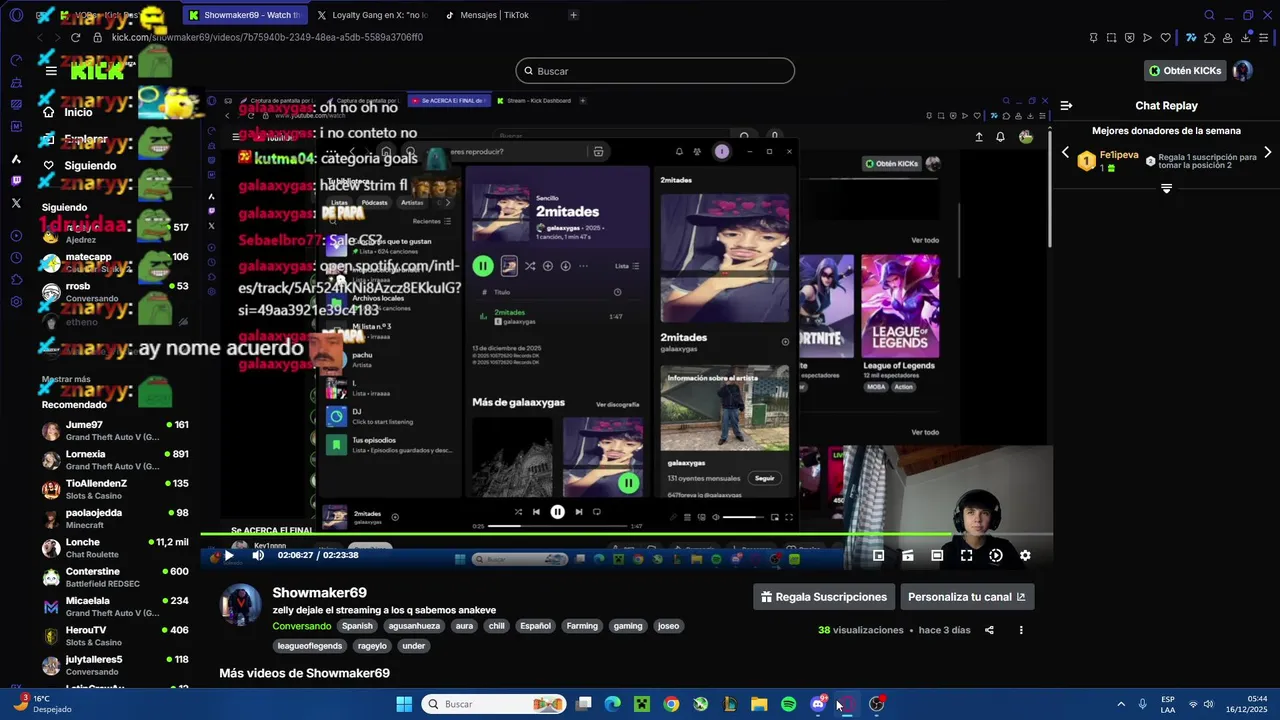Image resolution: width=1280 pixels, height=720 pixels.
Task: Open a new browser tab
Action: point(573,15)
